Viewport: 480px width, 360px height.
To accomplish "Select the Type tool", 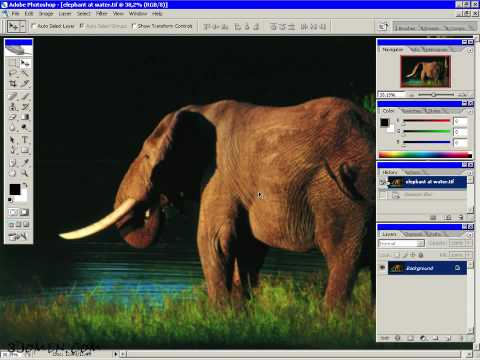I will [x=25, y=140].
